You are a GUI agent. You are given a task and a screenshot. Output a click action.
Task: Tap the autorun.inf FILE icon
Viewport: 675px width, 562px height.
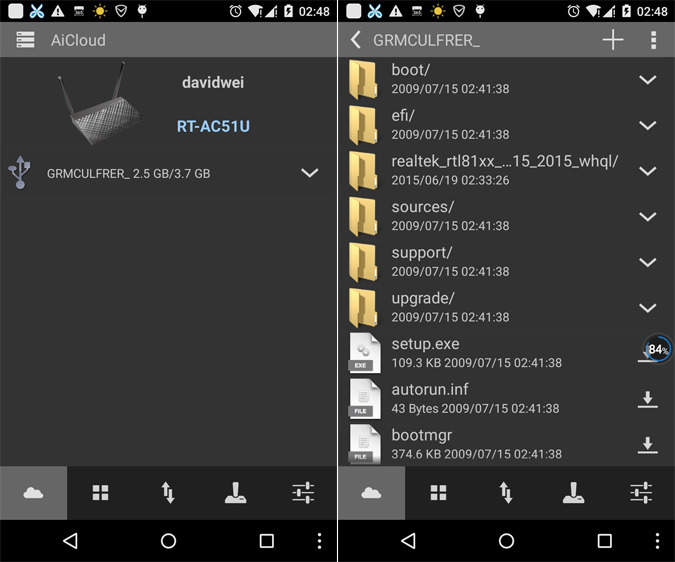tap(364, 399)
